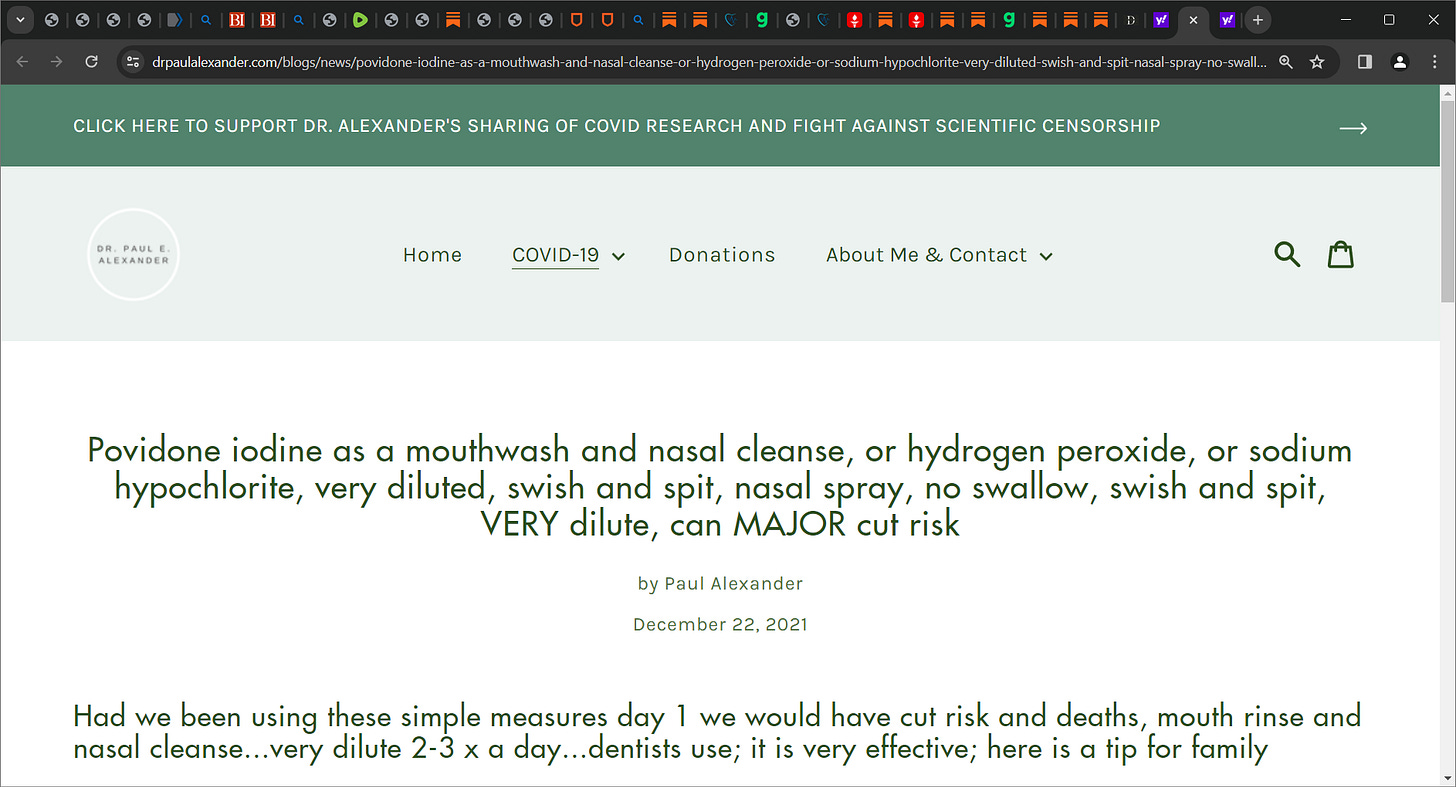
Task: Expand the chevron beside About Me & Contact
Action: click(1046, 257)
